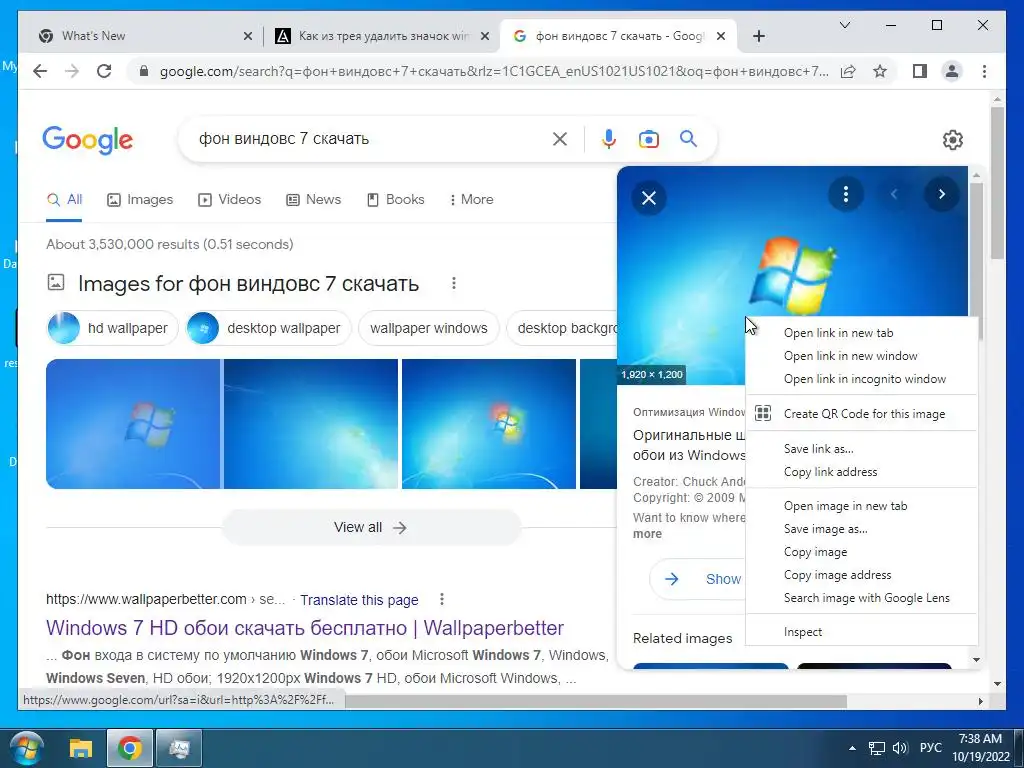Click the padlock site info icon

pos(144,71)
